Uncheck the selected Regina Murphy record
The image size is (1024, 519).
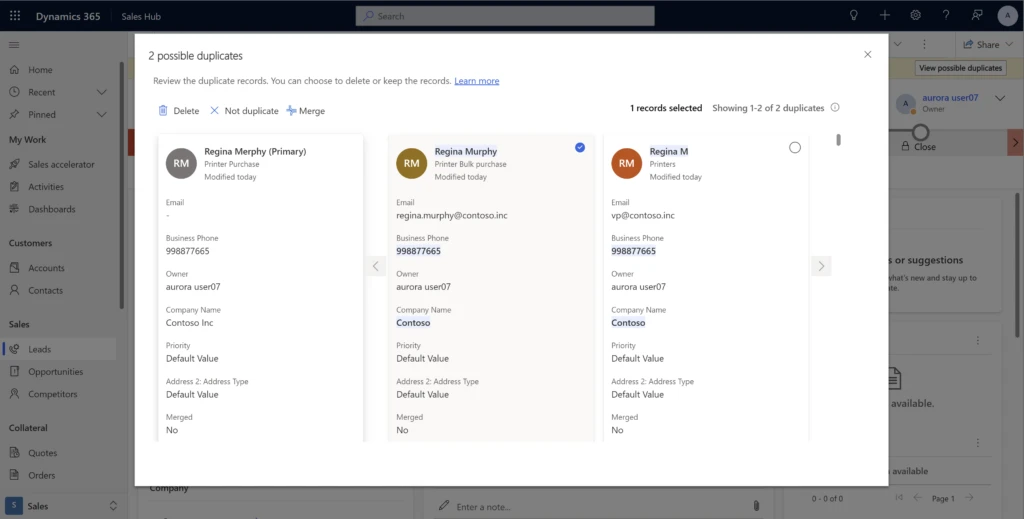(x=580, y=147)
